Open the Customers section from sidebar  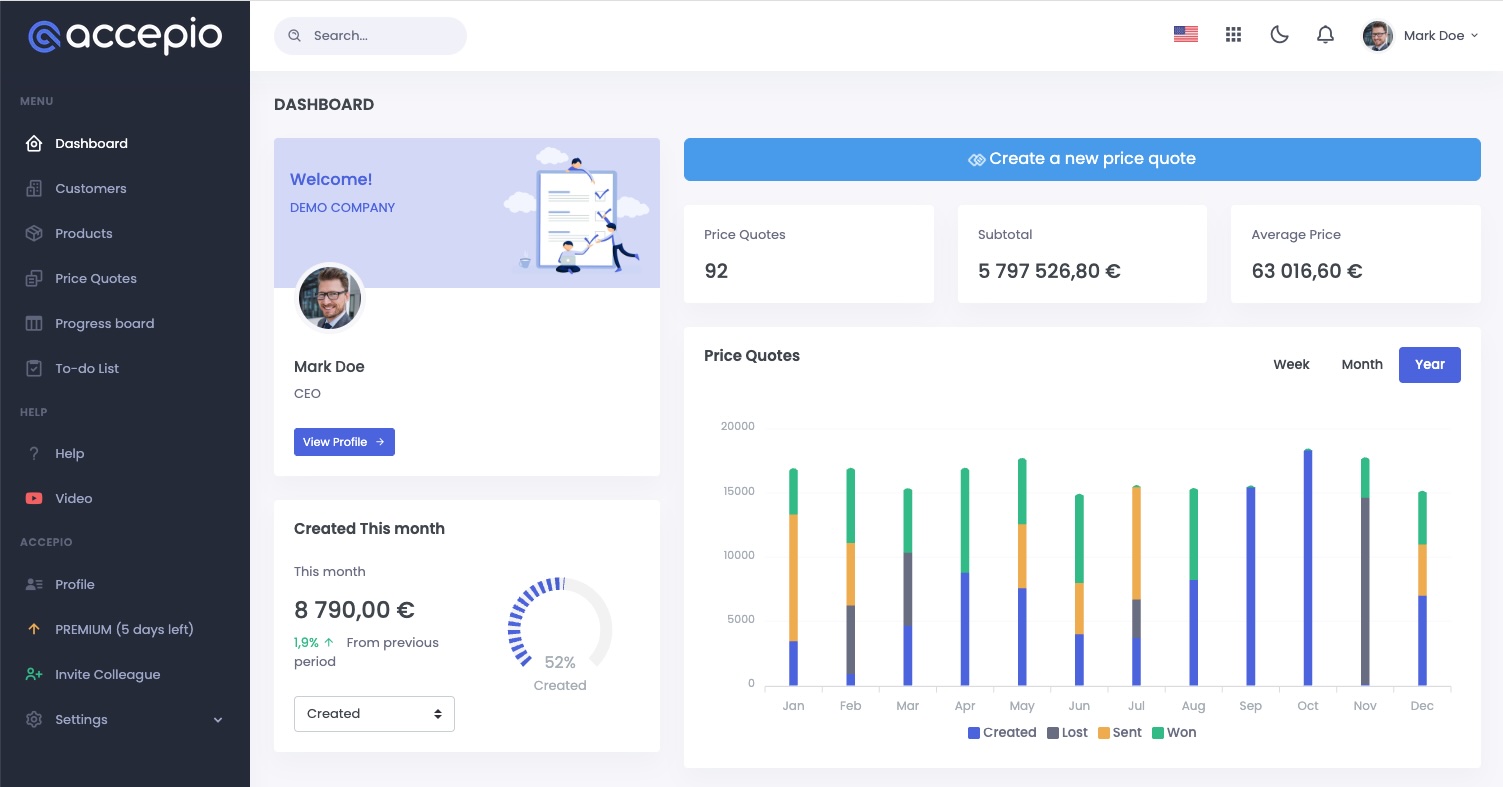click(91, 188)
